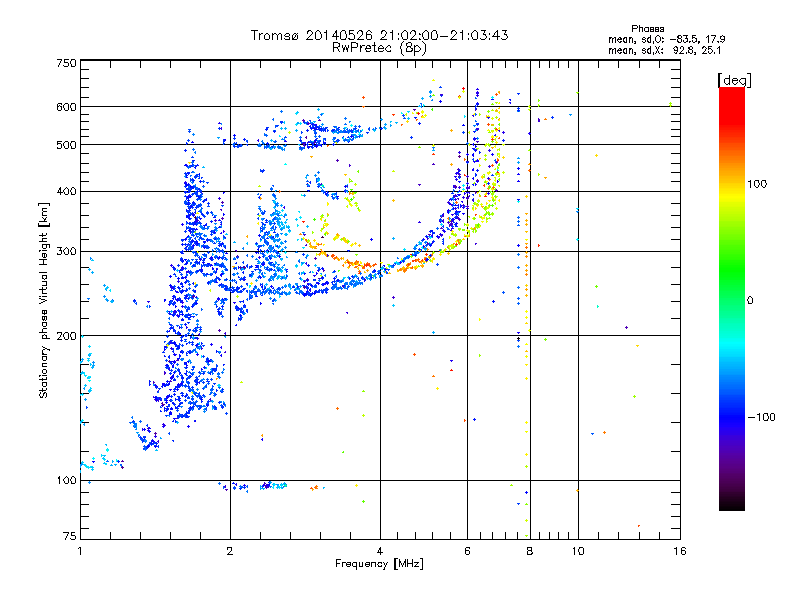Click the y-axis '75' tick label
The height and width of the screenshot is (600, 800).
click(x=70, y=536)
